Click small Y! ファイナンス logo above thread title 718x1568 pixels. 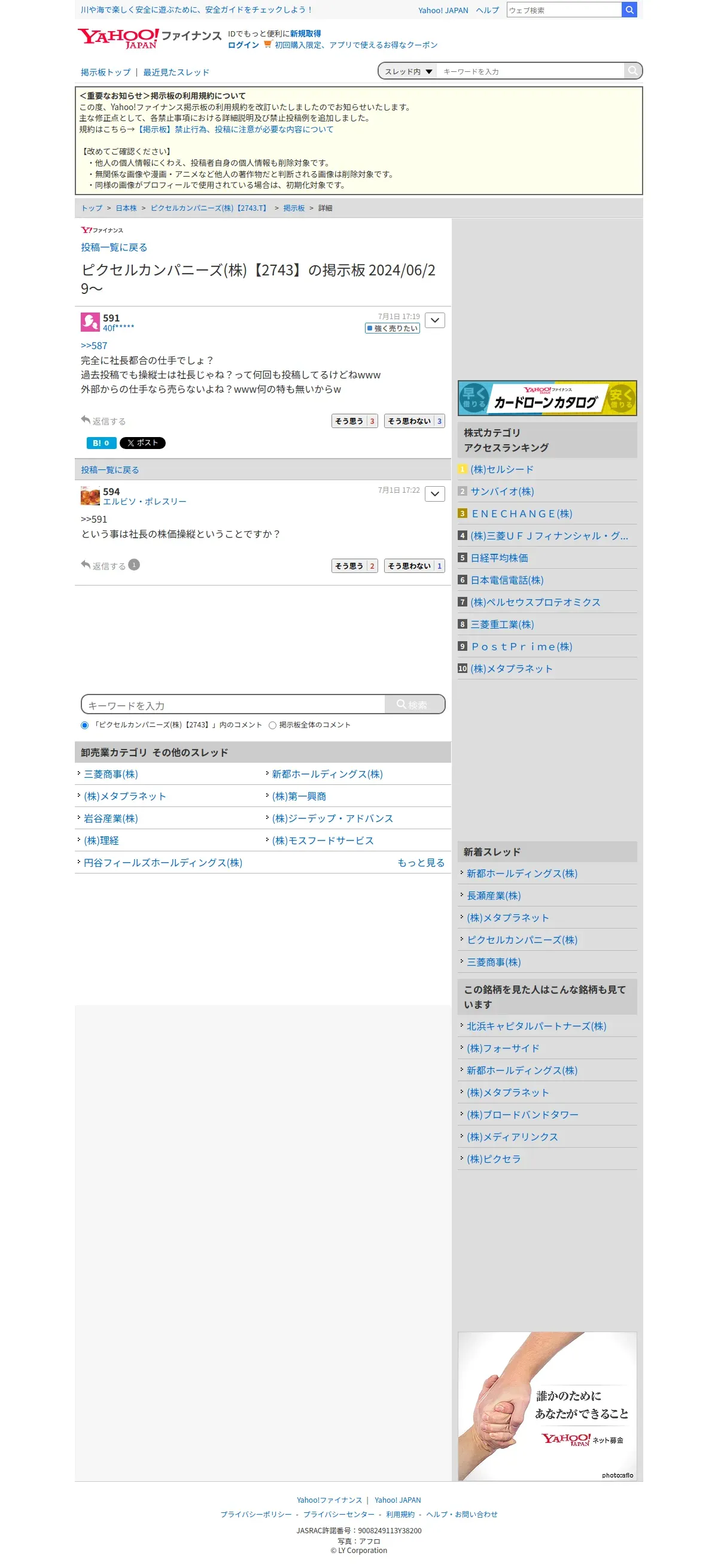(102, 230)
